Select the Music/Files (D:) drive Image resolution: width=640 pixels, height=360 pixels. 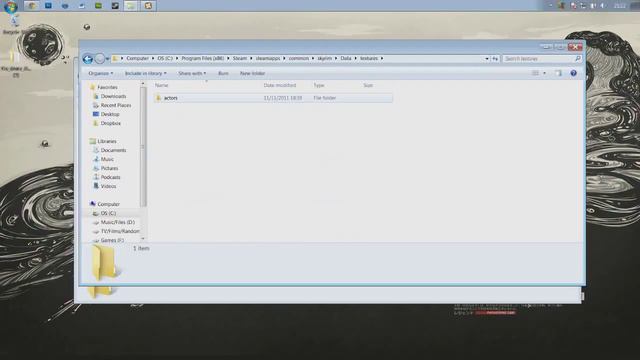[118, 222]
